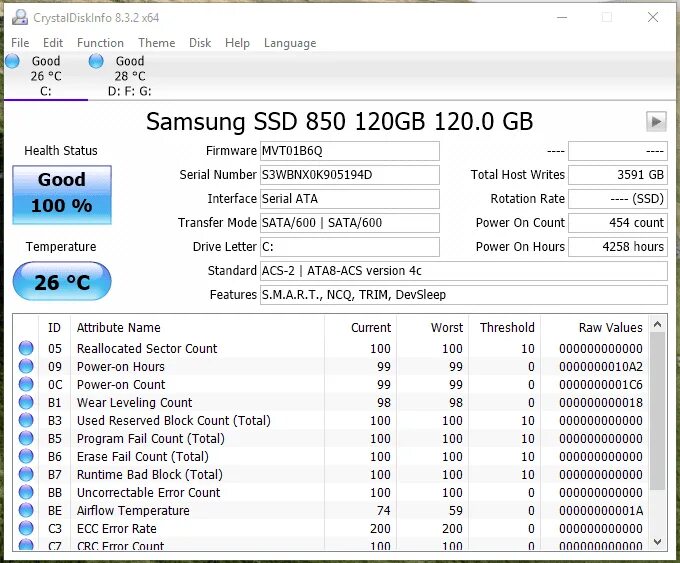Viewport: 680px width, 563px height.
Task: Switch to the D: F: G: disk tab
Action: click(x=129, y=76)
